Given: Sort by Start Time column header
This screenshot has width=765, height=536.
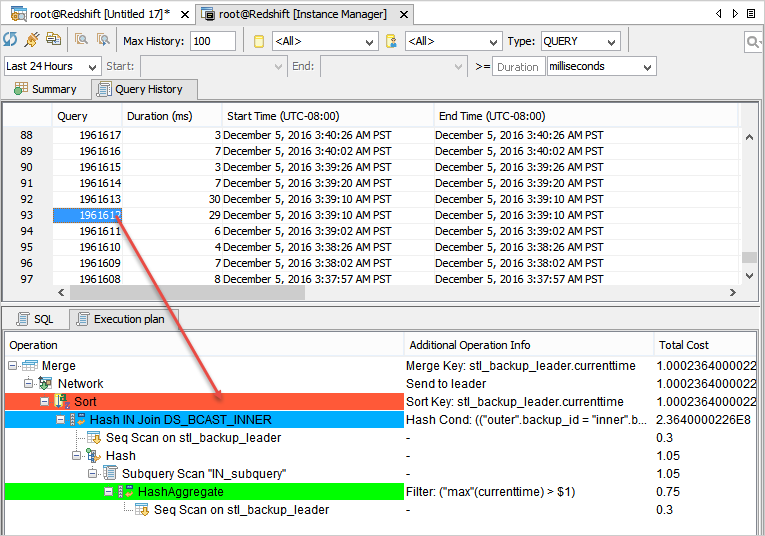Looking at the screenshot, I should [328, 116].
